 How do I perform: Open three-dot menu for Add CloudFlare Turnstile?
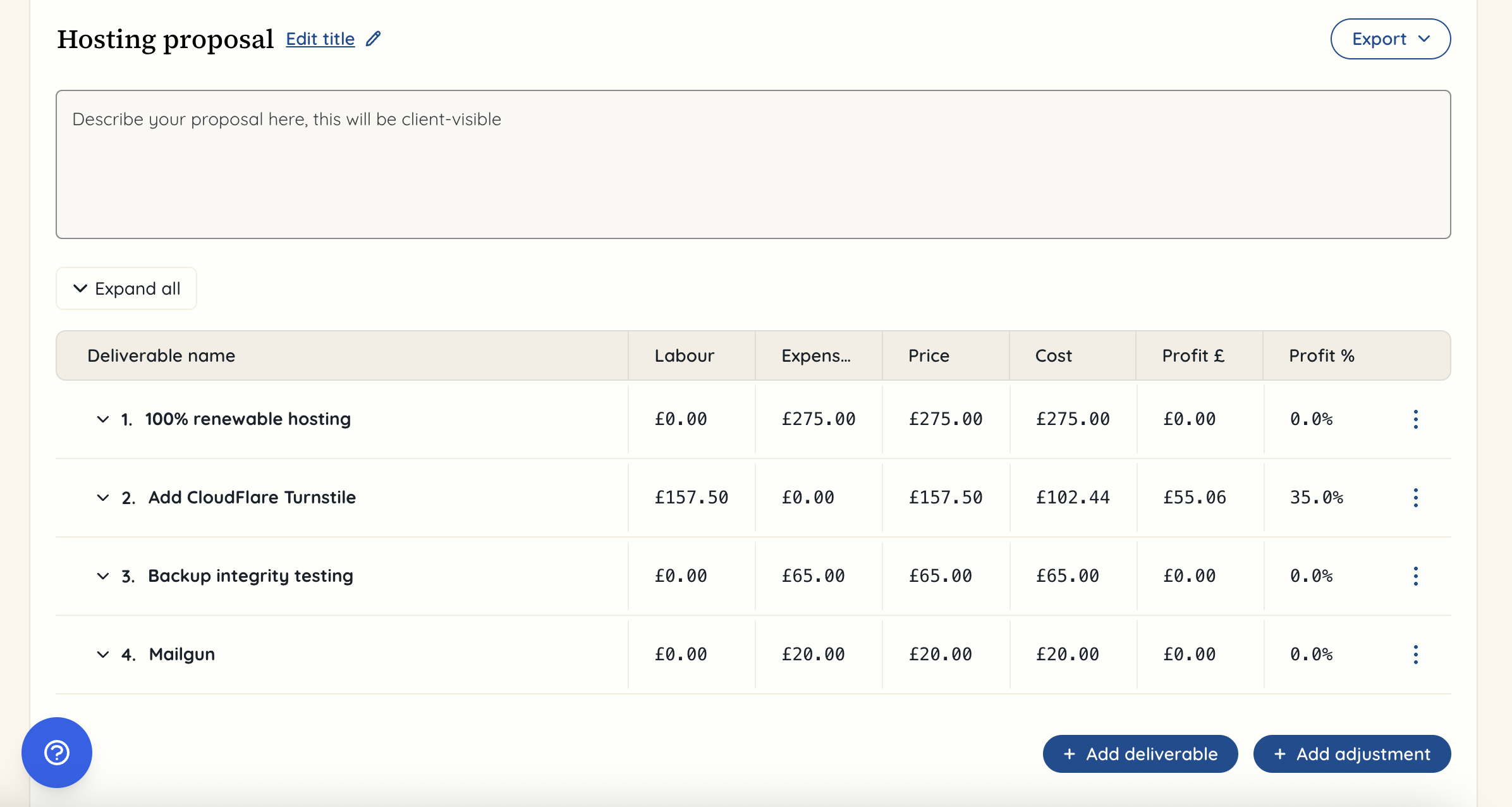pos(1416,498)
